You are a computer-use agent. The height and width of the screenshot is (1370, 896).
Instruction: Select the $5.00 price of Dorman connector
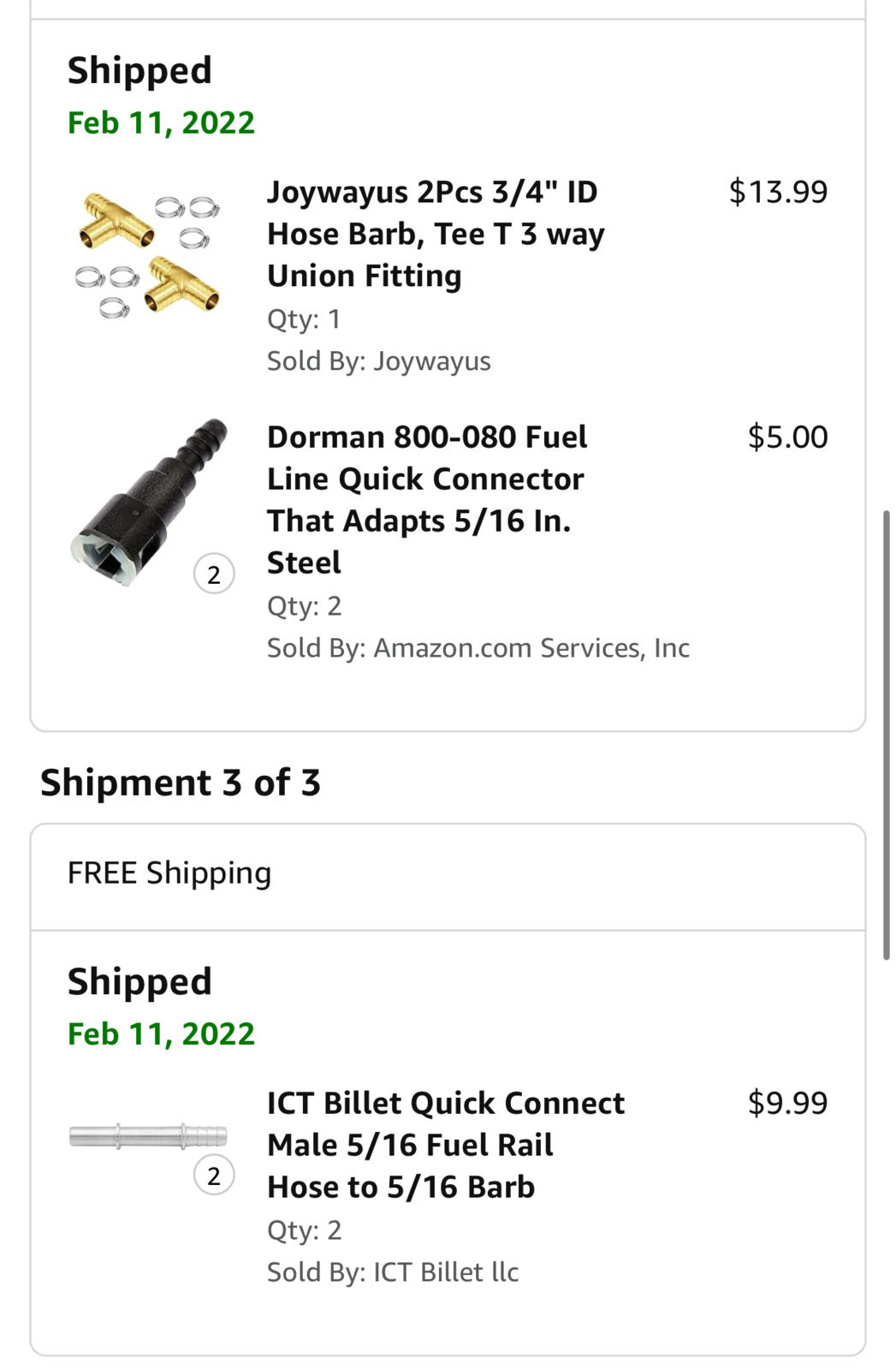click(x=787, y=437)
